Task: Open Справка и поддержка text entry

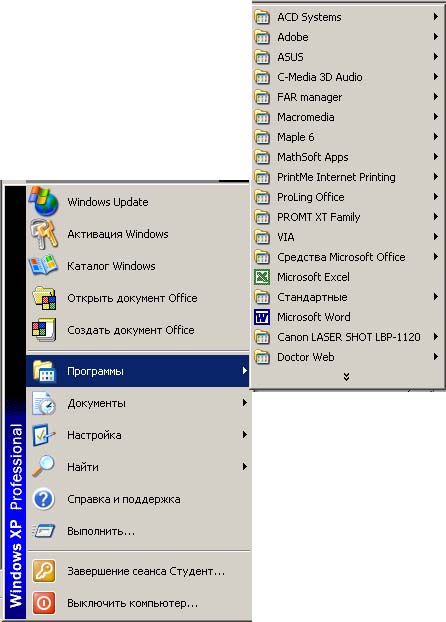Action: click(x=124, y=499)
